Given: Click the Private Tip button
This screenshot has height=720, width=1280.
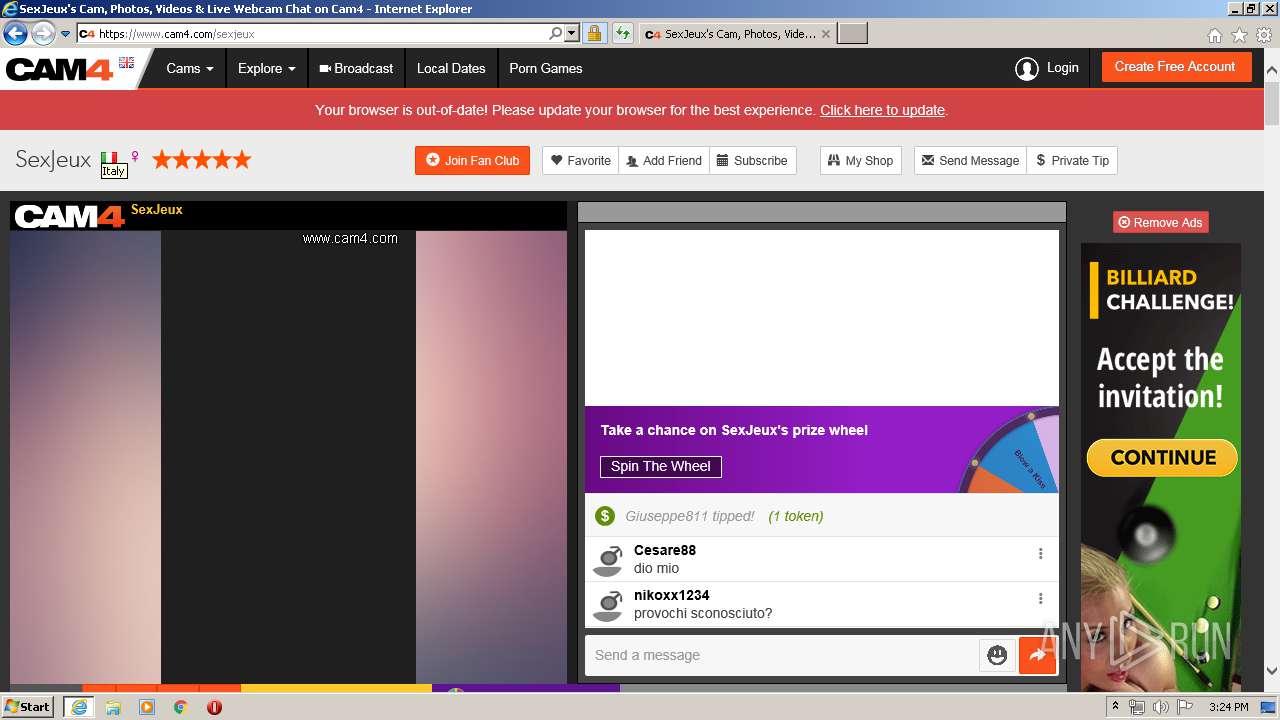Looking at the screenshot, I should point(1072,160).
